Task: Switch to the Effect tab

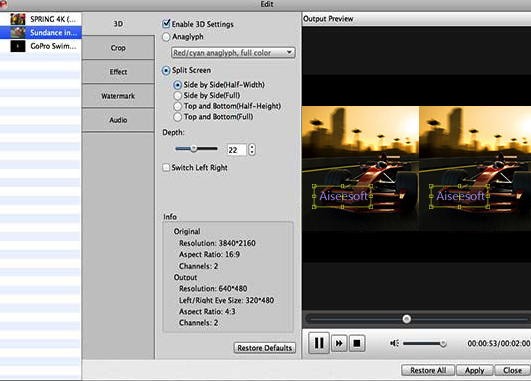Action: (118, 72)
